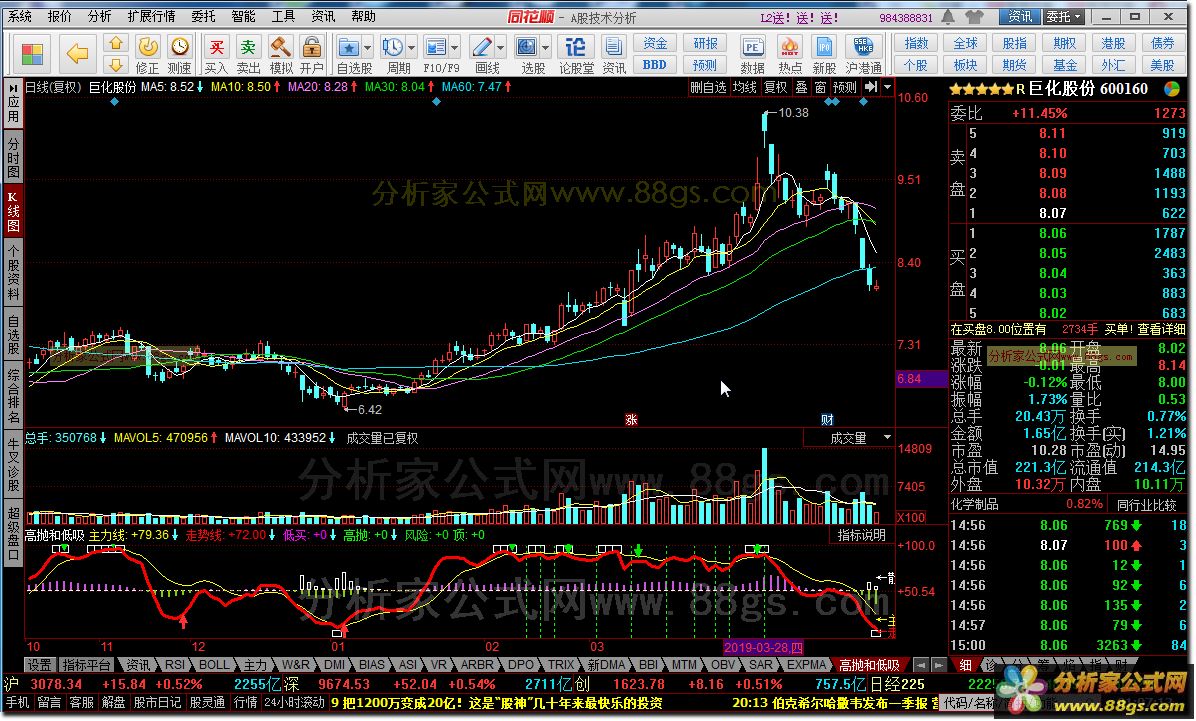The width and height of the screenshot is (1196, 721).
Task: Switch to the BOLL indicator tab
Action: 214,665
